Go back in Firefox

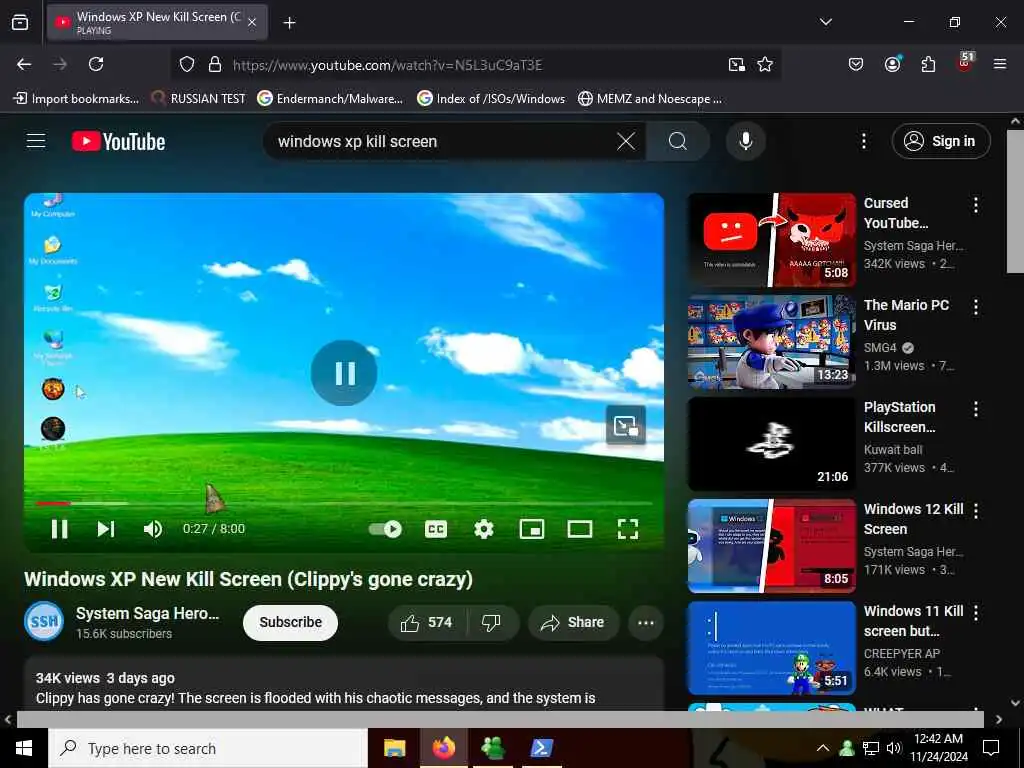pos(24,64)
